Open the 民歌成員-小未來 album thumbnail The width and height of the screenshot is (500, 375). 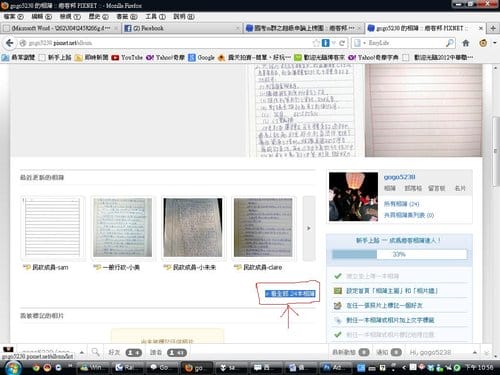[x=193, y=228]
